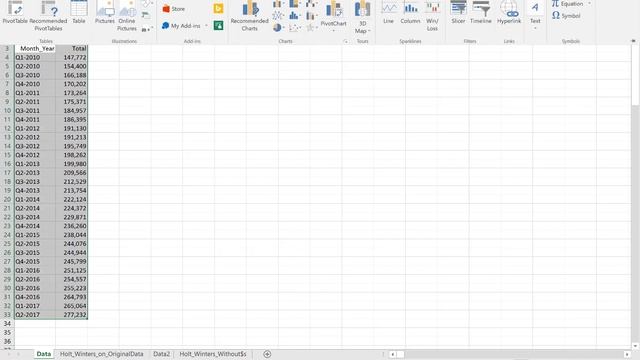Insert a Win/Loss sparkline
Viewport: 640px width, 360px height.
(432, 16)
